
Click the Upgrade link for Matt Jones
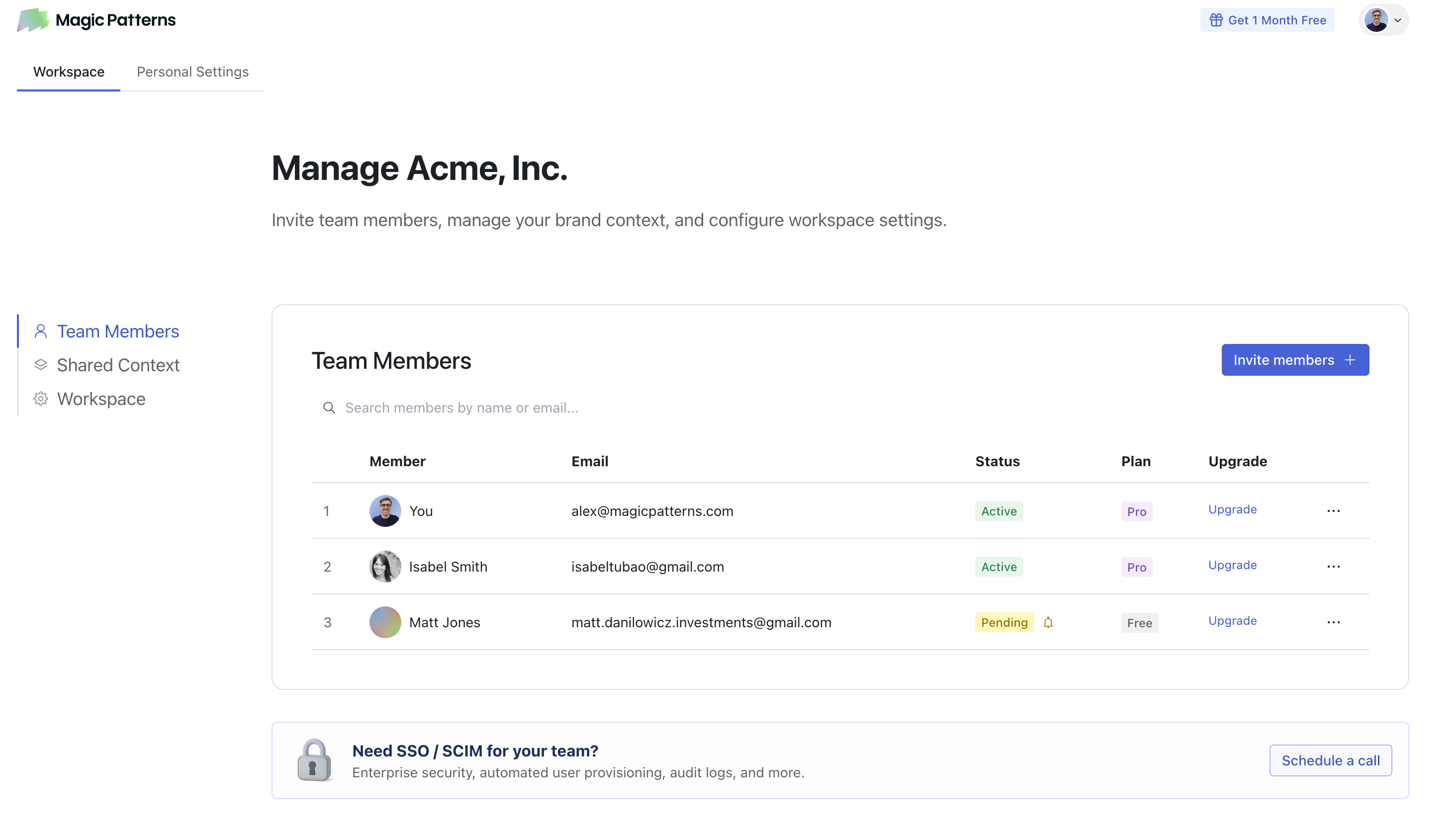click(1232, 621)
